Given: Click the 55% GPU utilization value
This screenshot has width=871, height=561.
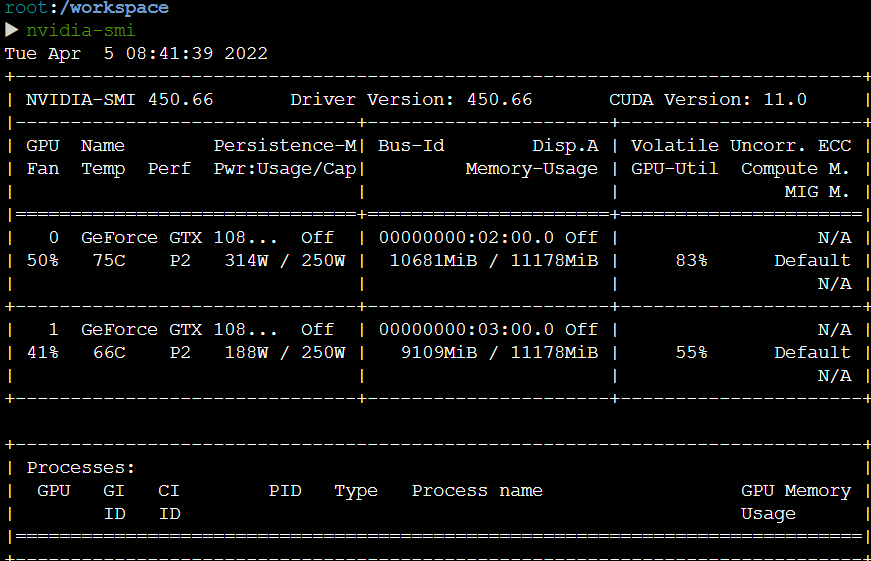Looking at the screenshot, I should [692, 353].
